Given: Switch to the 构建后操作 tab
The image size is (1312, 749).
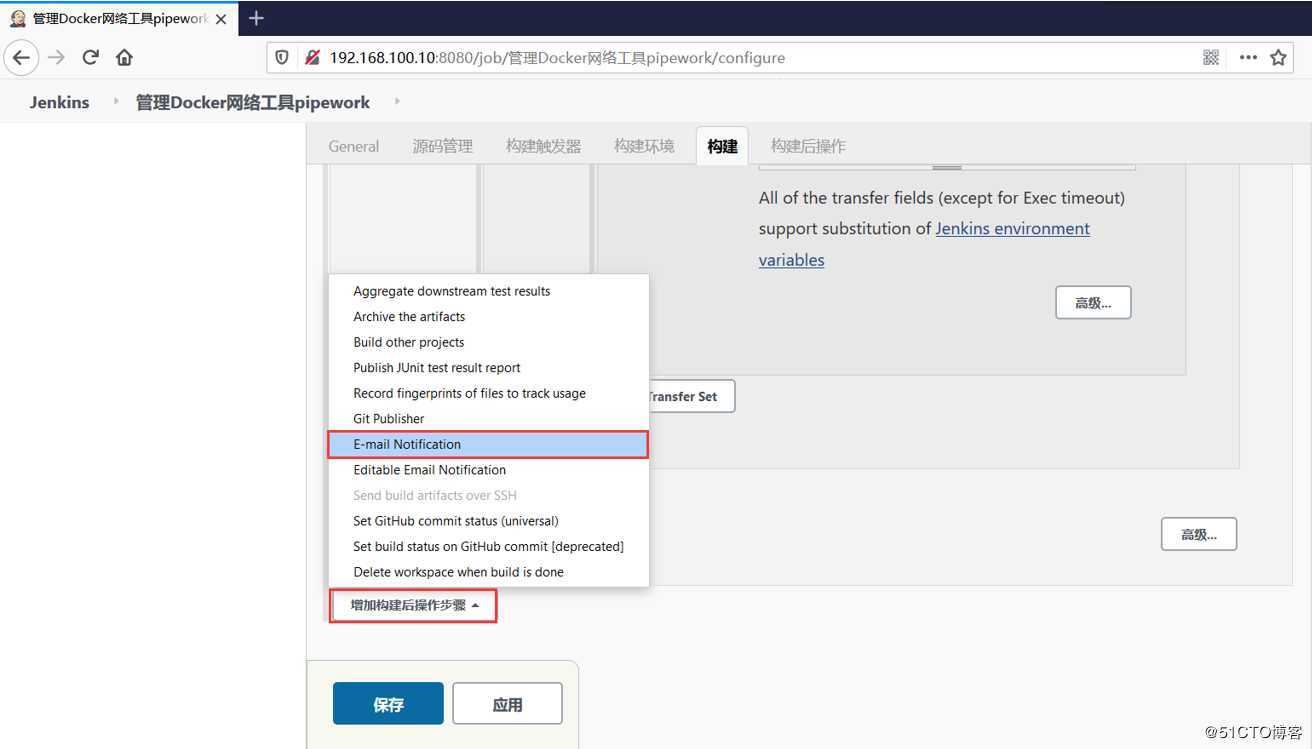Looking at the screenshot, I should click(808, 146).
